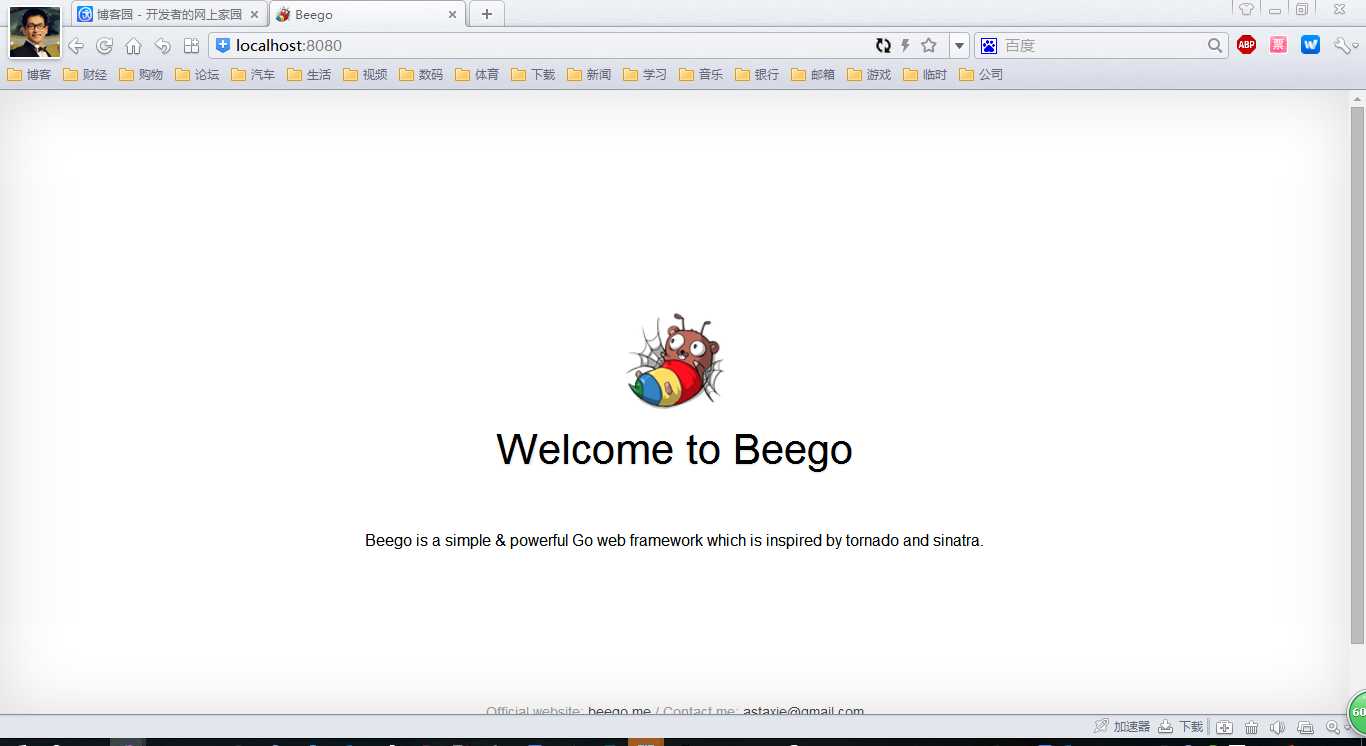Click the 百度 search input box
Viewport: 1366px width, 746px height.
(x=1103, y=46)
